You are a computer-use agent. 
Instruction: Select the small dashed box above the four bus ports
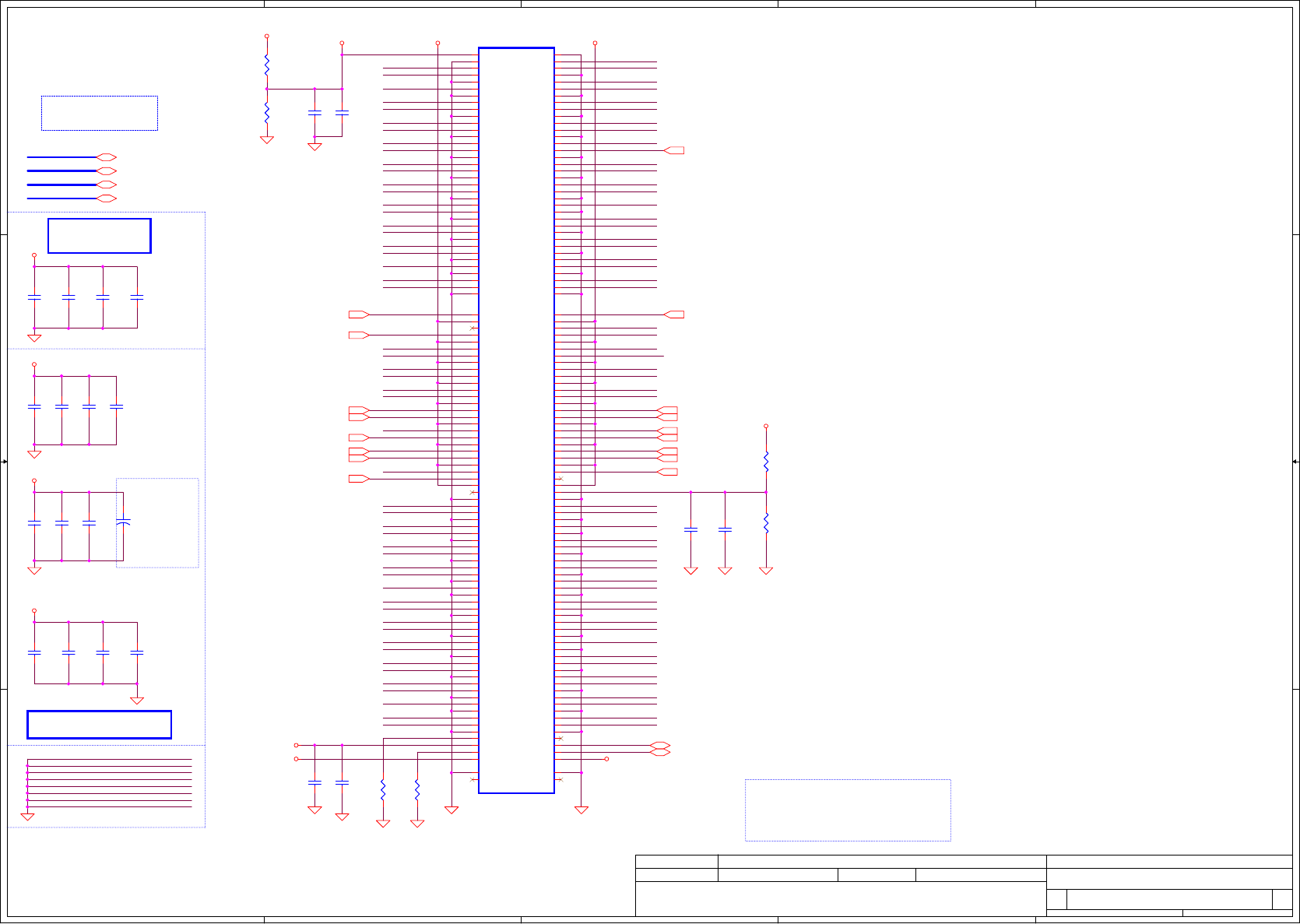[x=100, y=113]
